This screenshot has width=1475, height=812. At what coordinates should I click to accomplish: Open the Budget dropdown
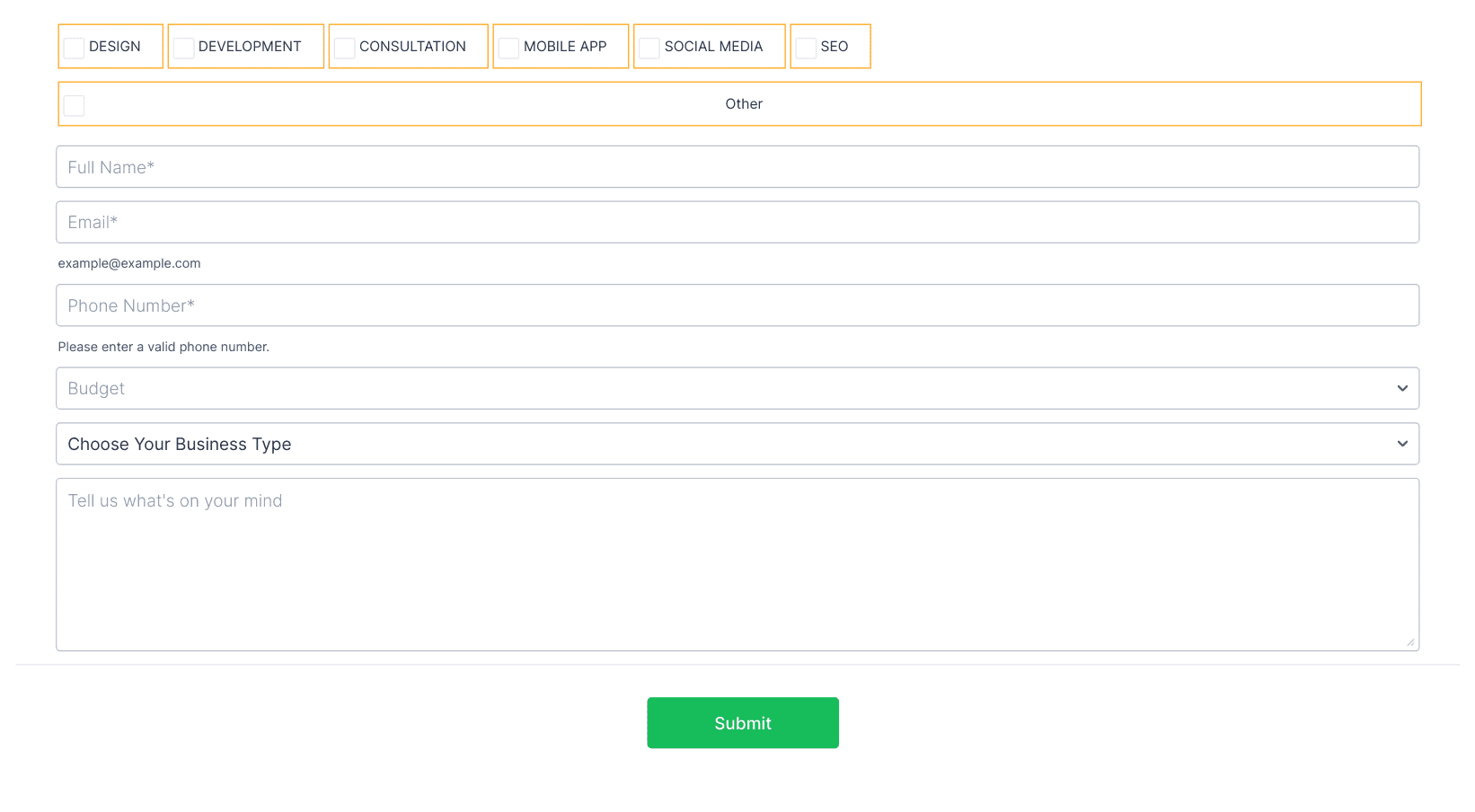pyautogui.click(x=719, y=389)
